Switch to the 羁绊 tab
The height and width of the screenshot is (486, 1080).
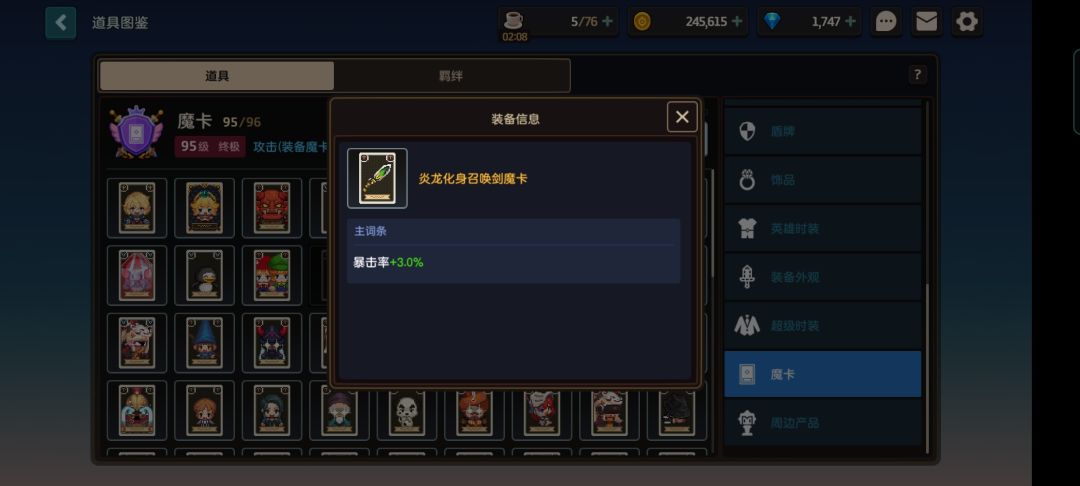click(x=451, y=76)
